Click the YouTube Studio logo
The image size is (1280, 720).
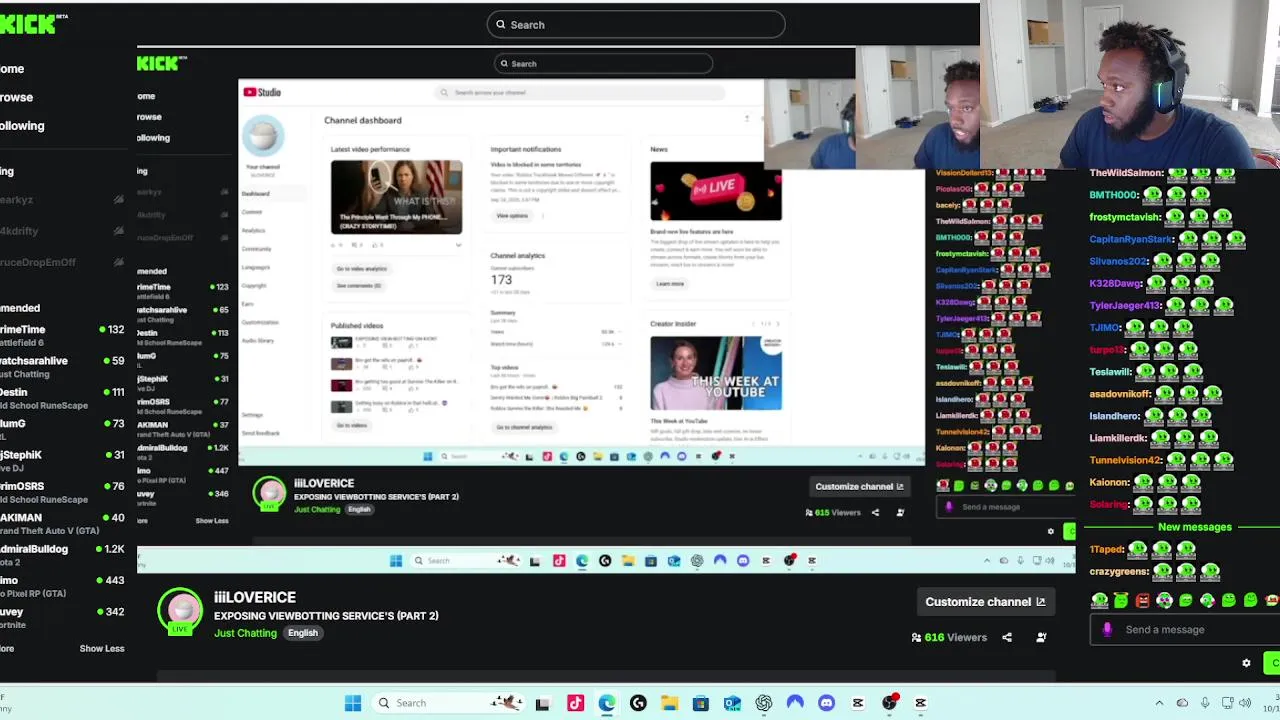(x=262, y=92)
